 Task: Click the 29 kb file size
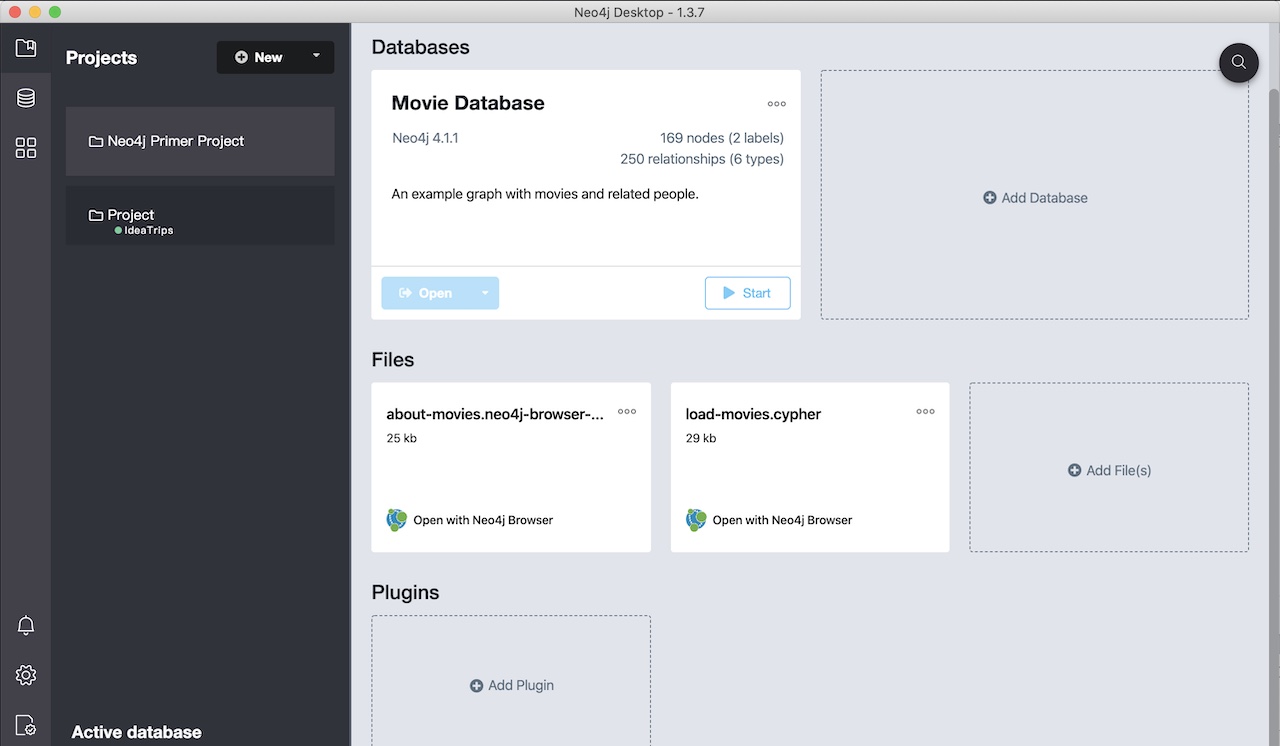[x=701, y=438]
